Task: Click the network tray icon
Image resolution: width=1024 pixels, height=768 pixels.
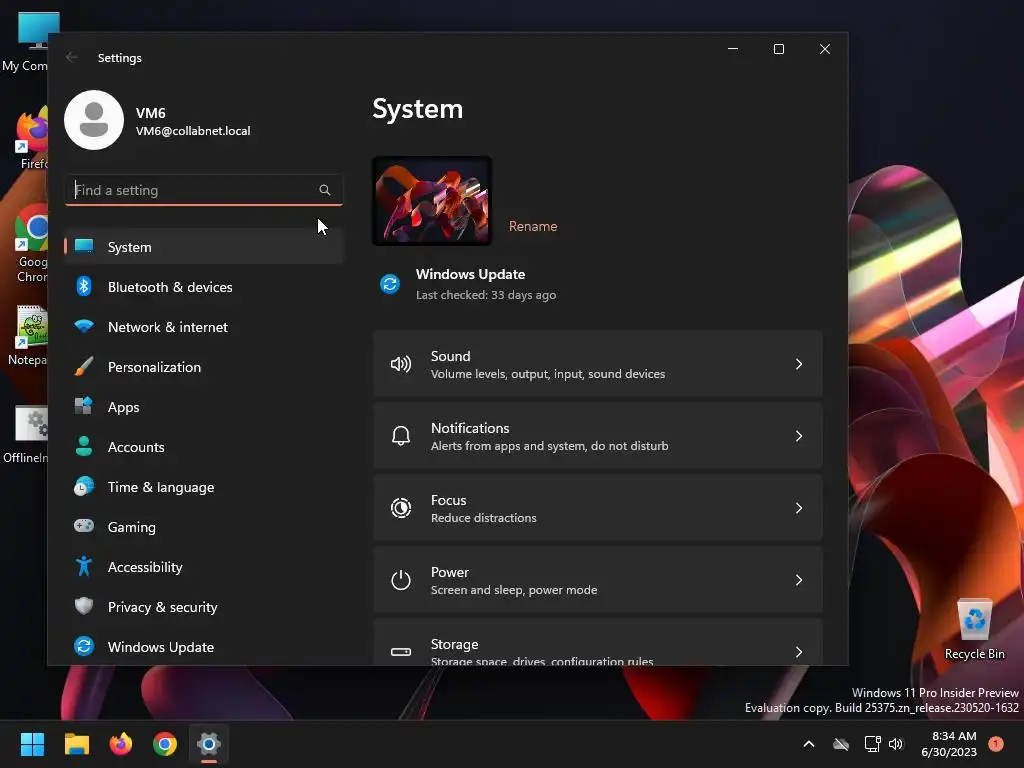Action: point(872,744)
